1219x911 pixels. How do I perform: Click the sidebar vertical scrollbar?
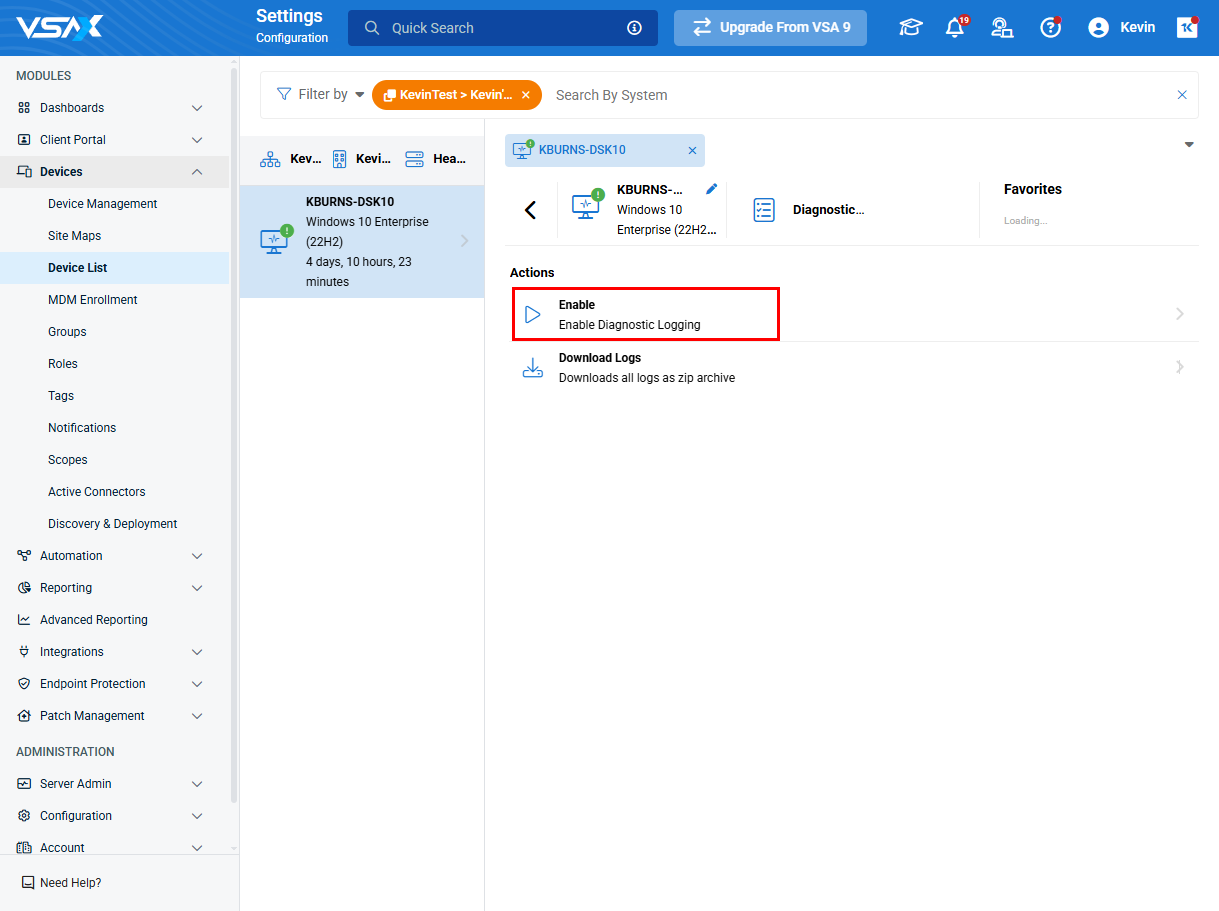[234, 435]
